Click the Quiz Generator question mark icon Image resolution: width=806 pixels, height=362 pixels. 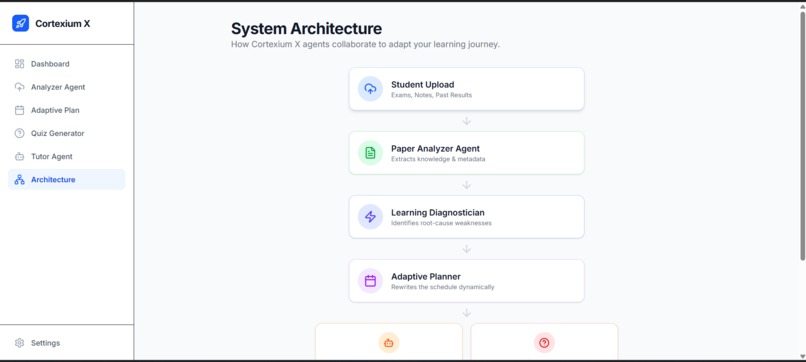[20, 133]
